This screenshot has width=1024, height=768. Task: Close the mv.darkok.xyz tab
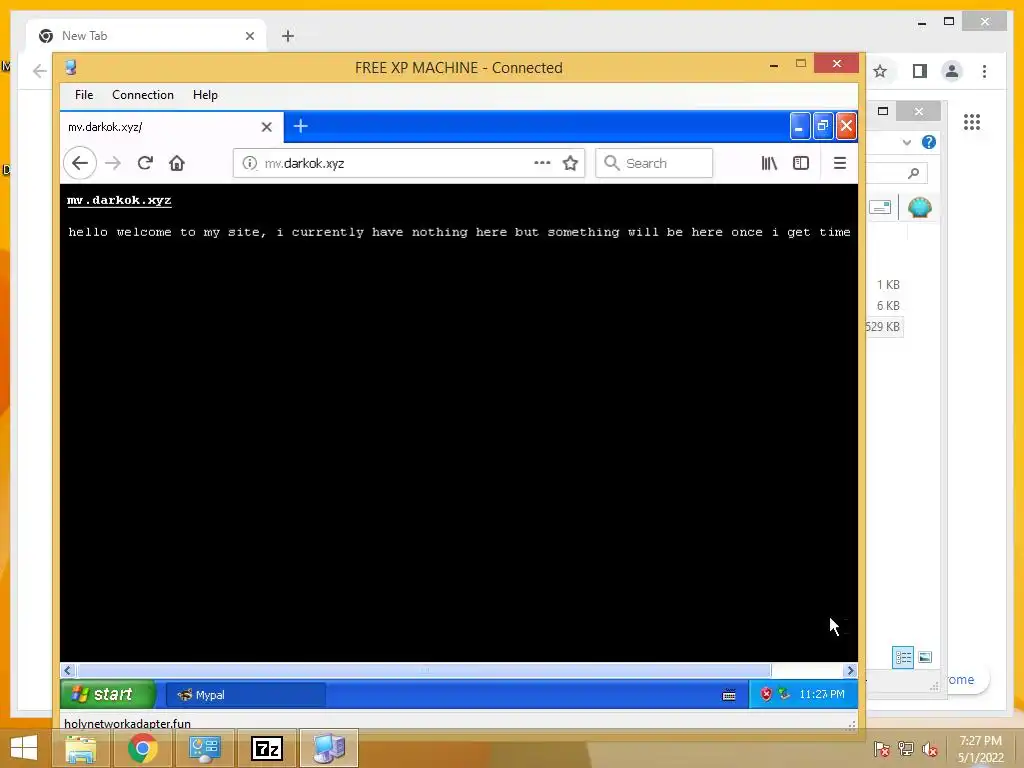(x=266, y=127)
